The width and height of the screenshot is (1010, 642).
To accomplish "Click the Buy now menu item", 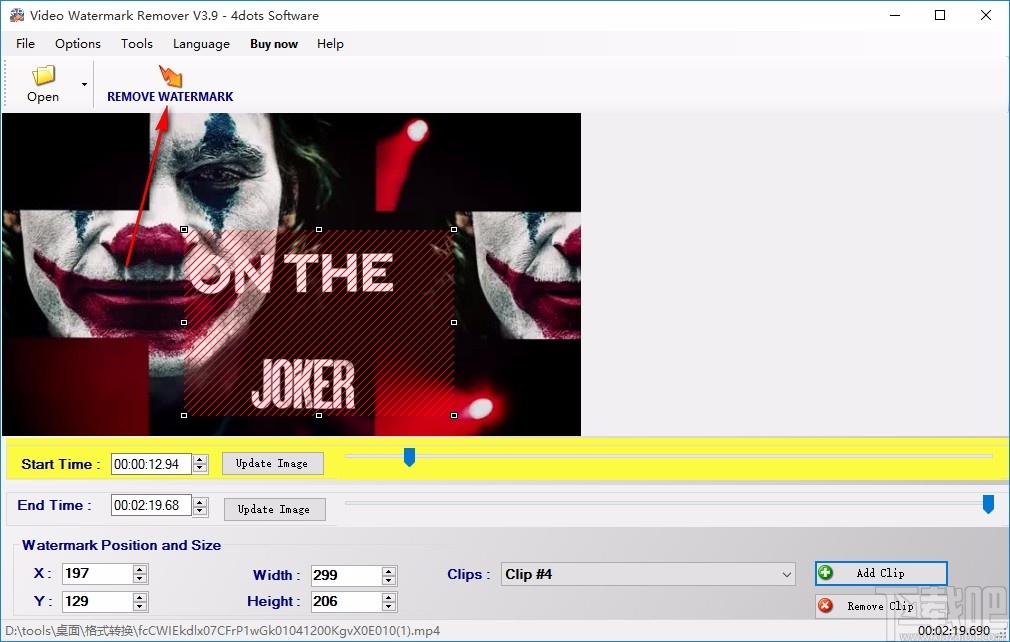I will click(x=273, y=44).
